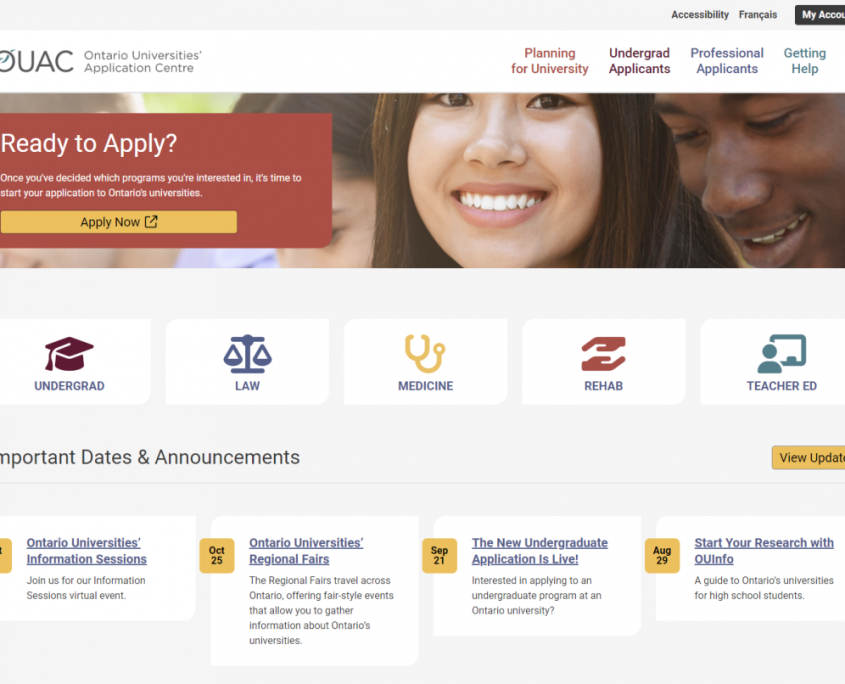Open the Undergrad Applicants menu
This screenshot has height=684, width=845.
pos(639,61)
